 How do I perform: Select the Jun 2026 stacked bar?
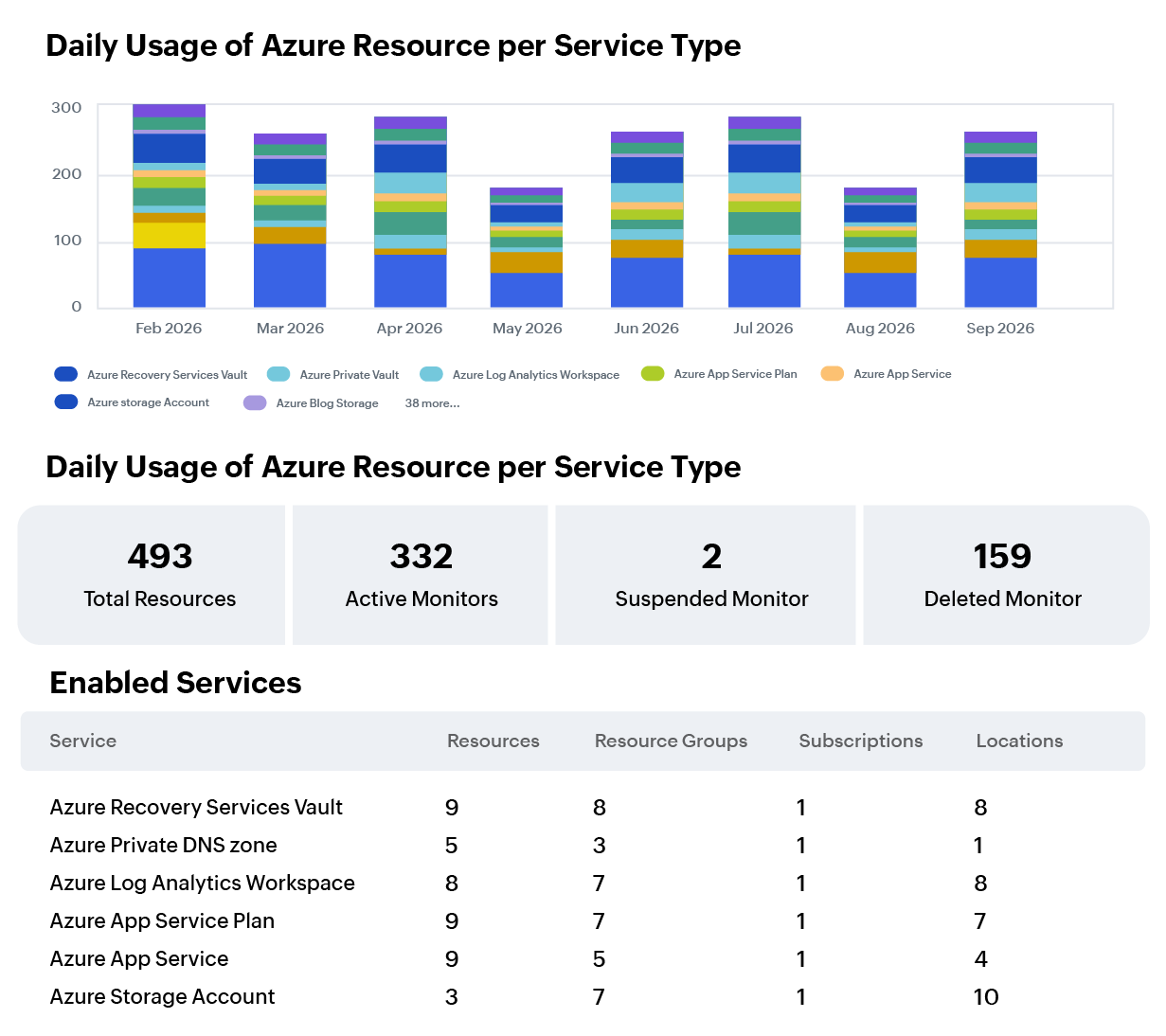647,220
